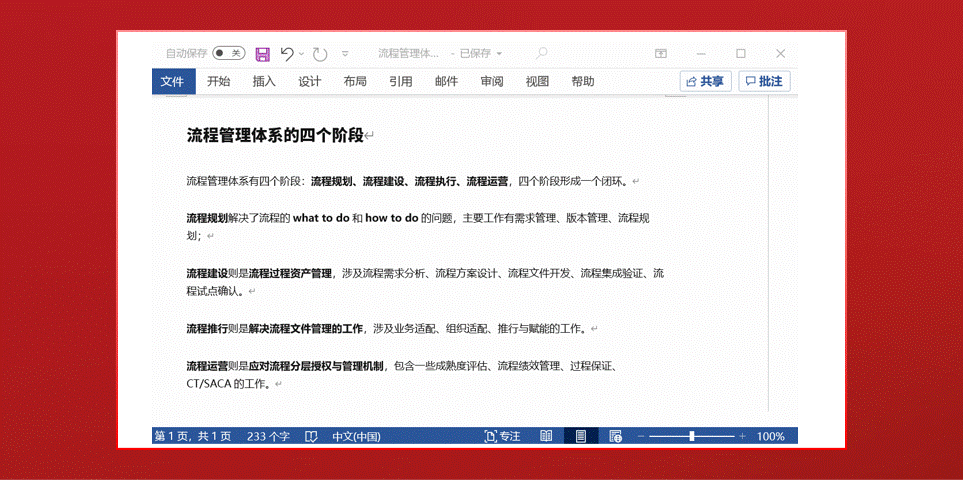963x480 pixels.
Task: Switch to the 布局 (Layout) tab
Action: click(355, 82)
